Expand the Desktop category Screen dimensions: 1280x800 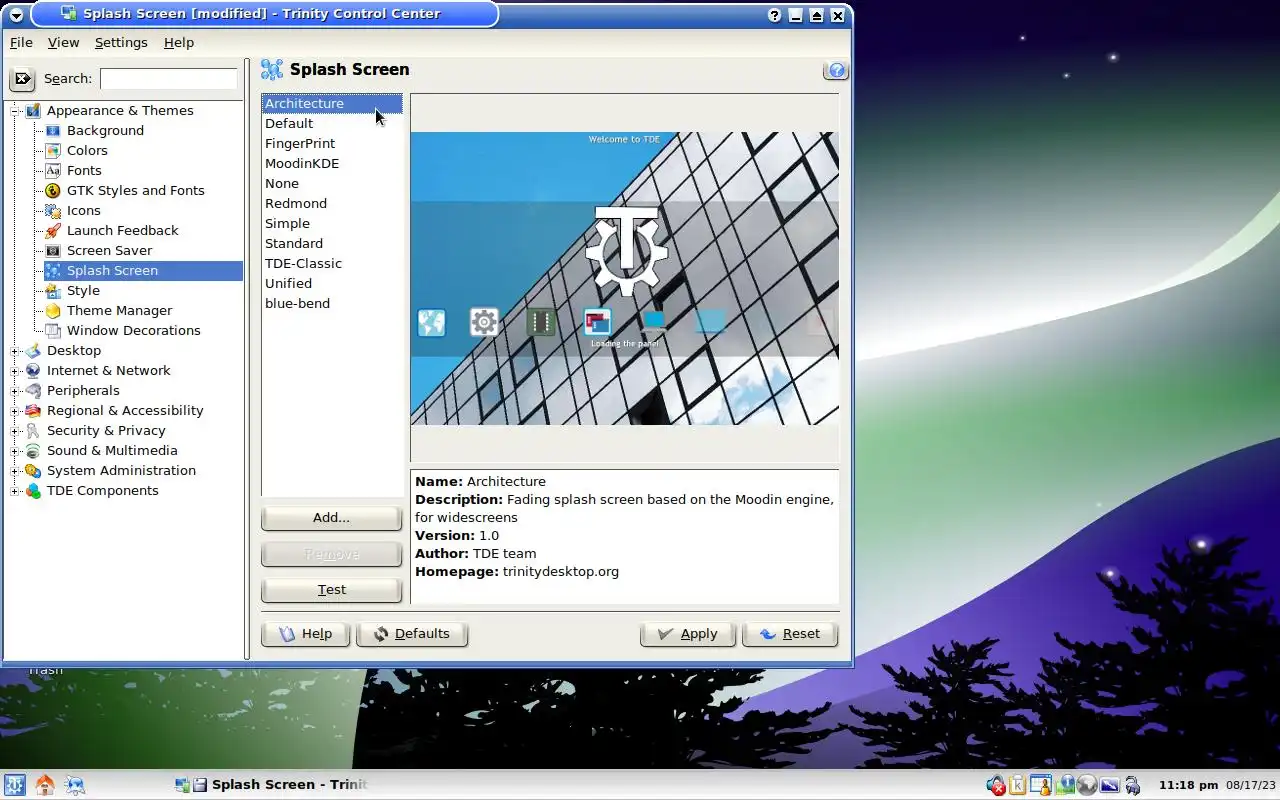click(x=15, y=351)
